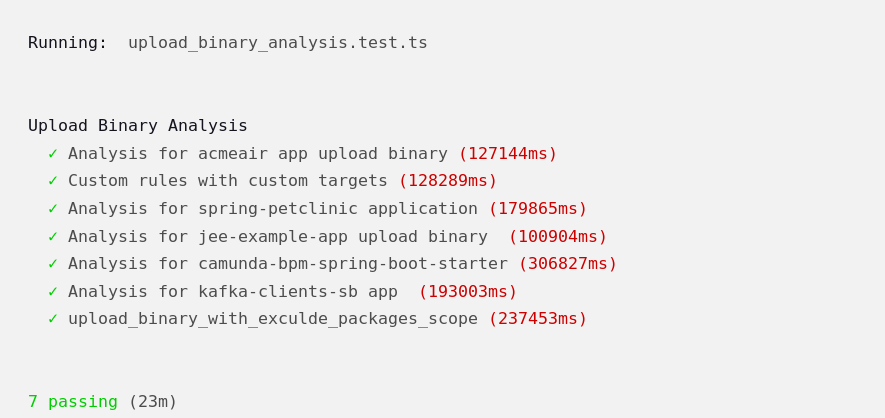885x418 pixels.
Task: Click the green "7 passing" summary
Action: click(72, 402)
